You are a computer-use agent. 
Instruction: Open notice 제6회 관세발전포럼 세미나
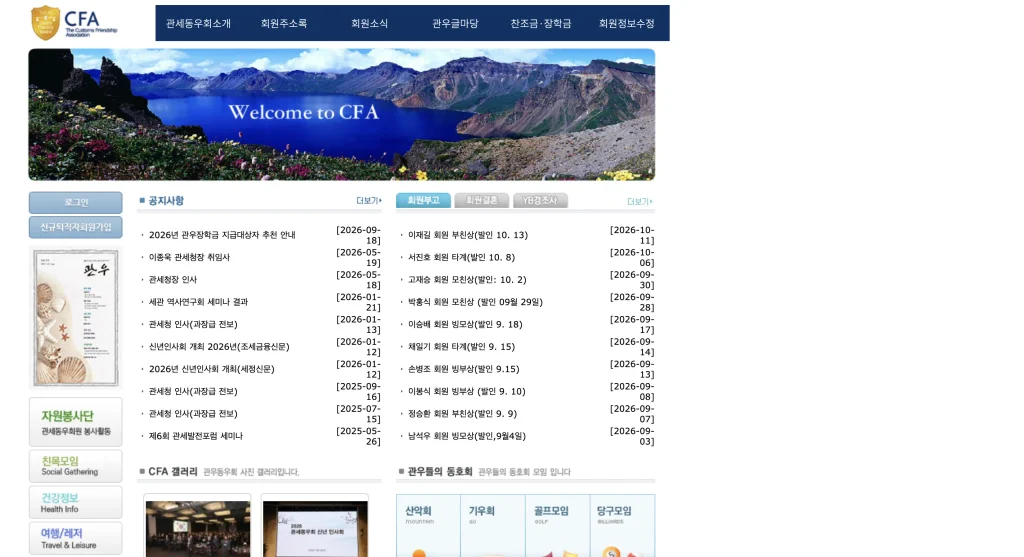(196, 436)
